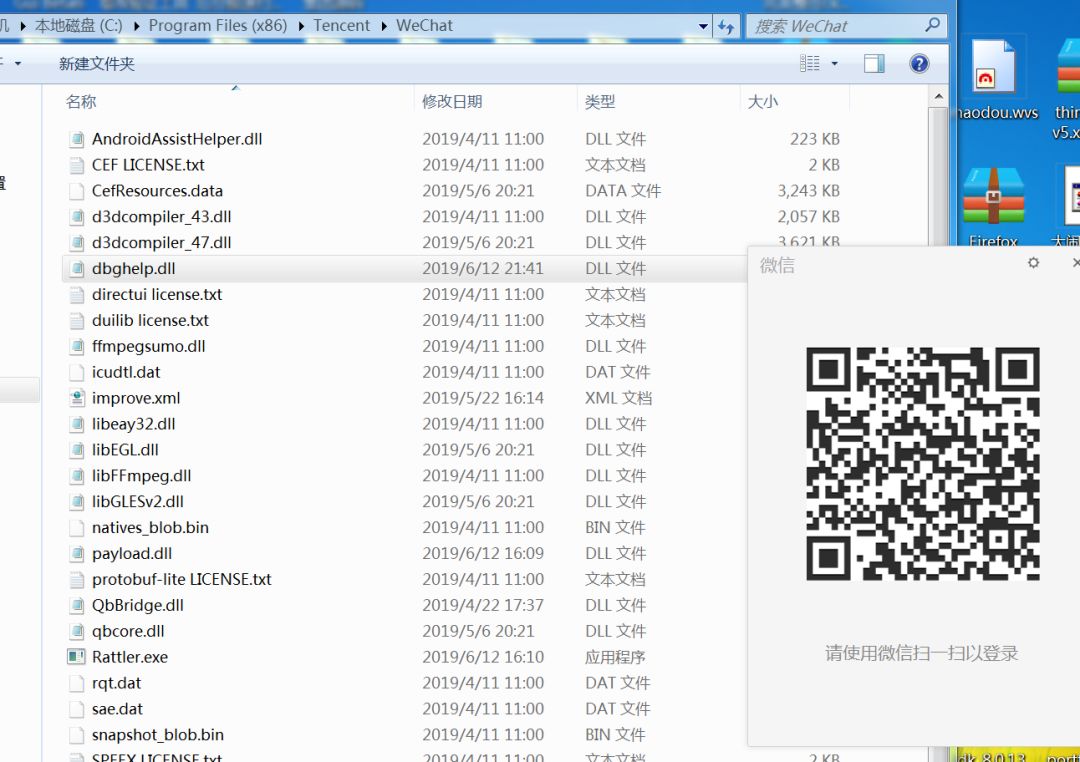This screenshot has width=1080, height=762.
Task: Refresh the WeChat folder listing
Action: 727,27
